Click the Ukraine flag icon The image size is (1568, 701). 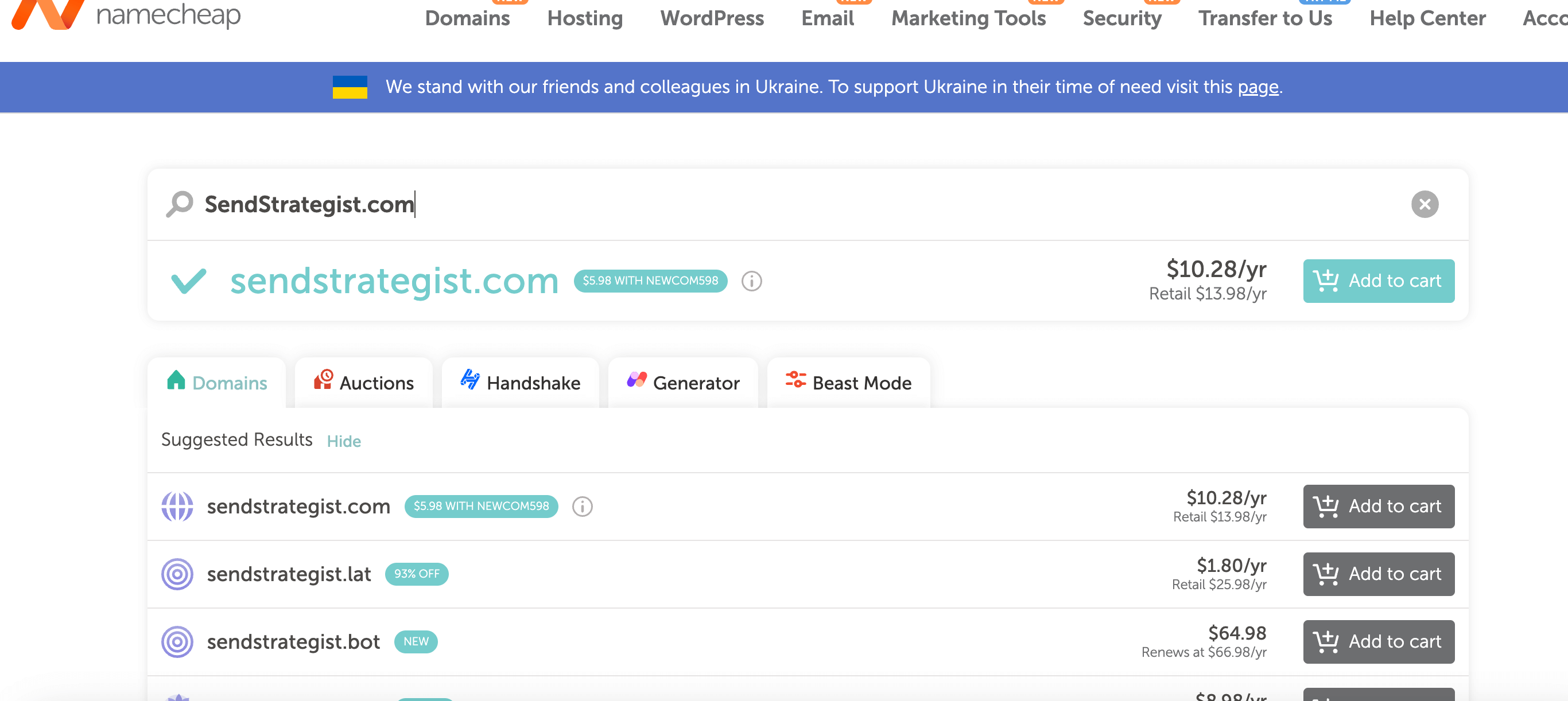(350, 87)
